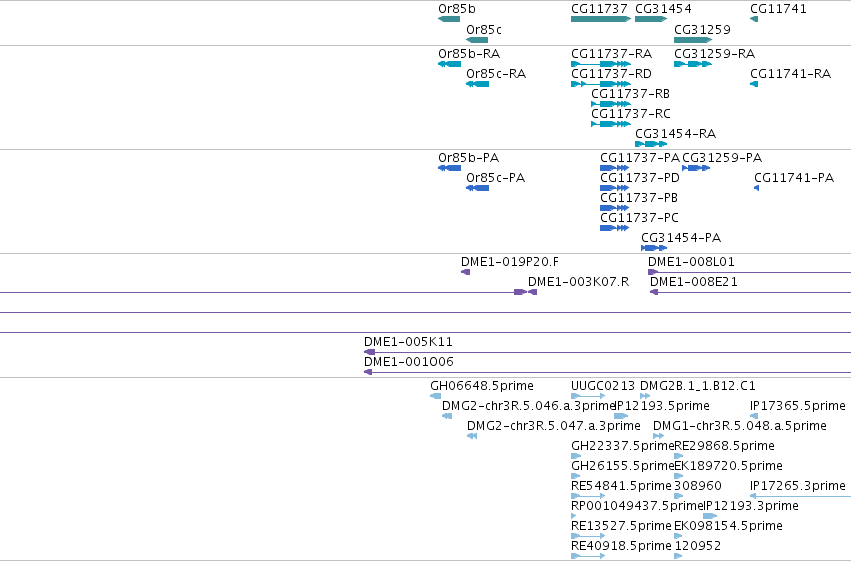This screenshot has height=561, width=851.
Task: Select BAC end DME1-019P20.F
Action: [510, 262]
